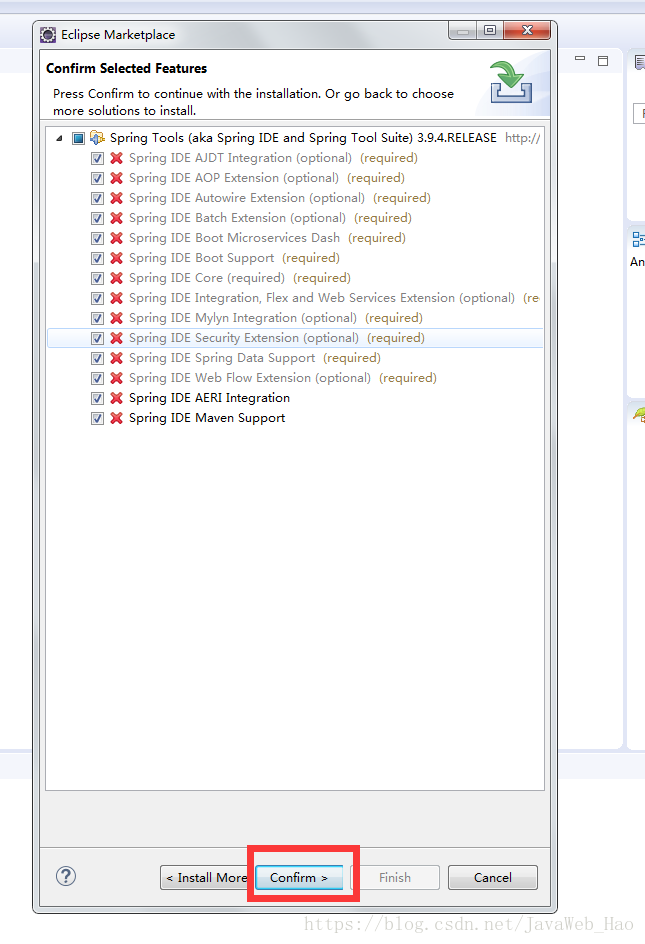This screenshot has height=944, width=645.
Task: Select Spring IDE AERI Integration row text
Action: [210, 397]
